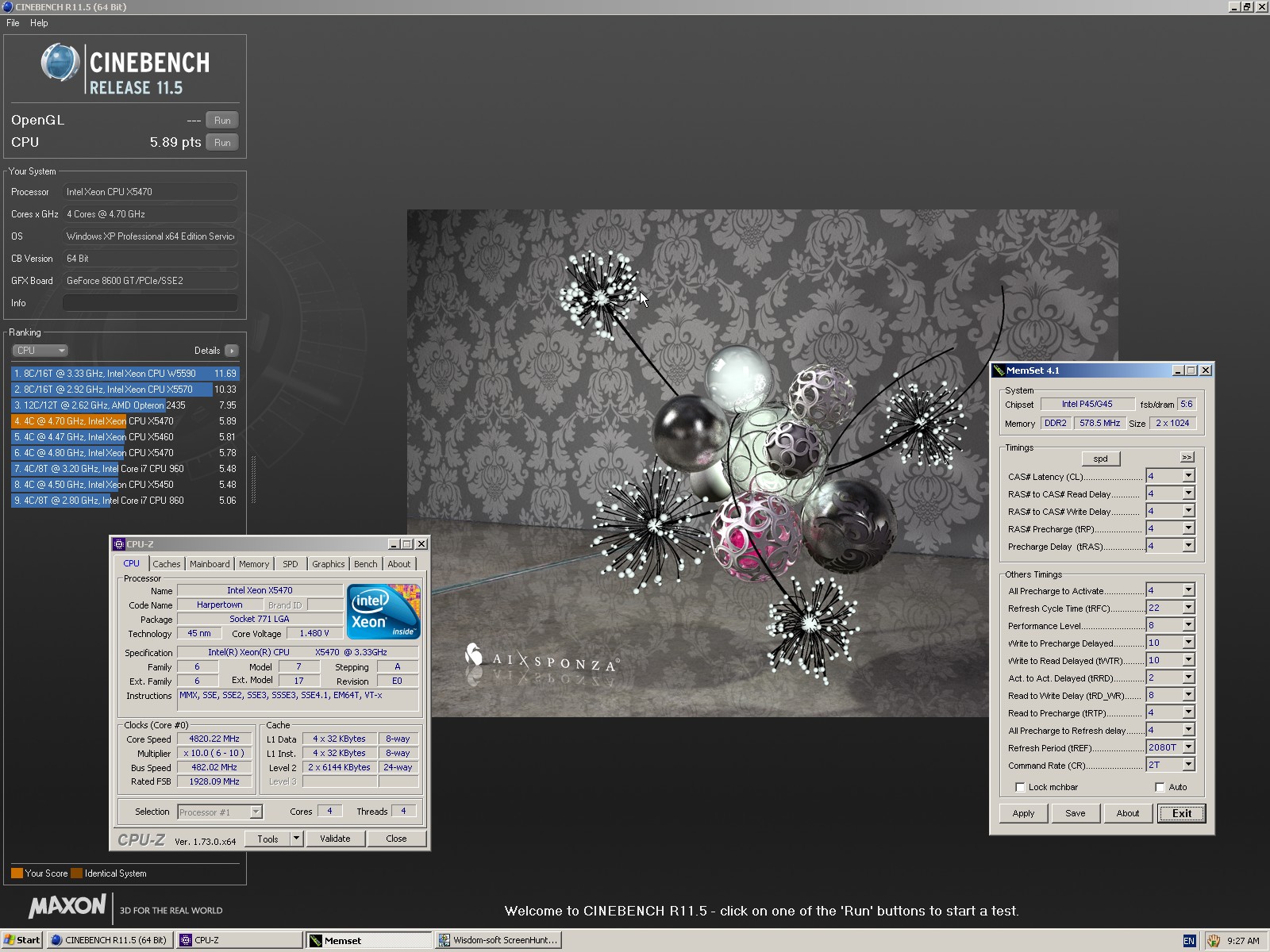1270x952 pixels.
Task: Click the Tools button in CPU-Z
Action: [267, 839]
